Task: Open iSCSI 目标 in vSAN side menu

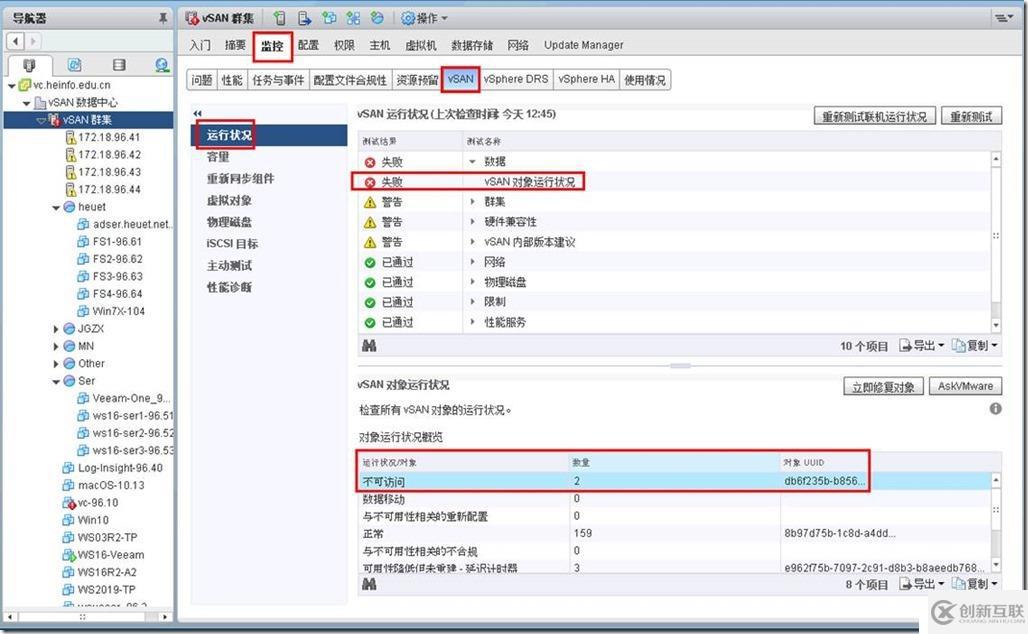Action: pos(232,243)
